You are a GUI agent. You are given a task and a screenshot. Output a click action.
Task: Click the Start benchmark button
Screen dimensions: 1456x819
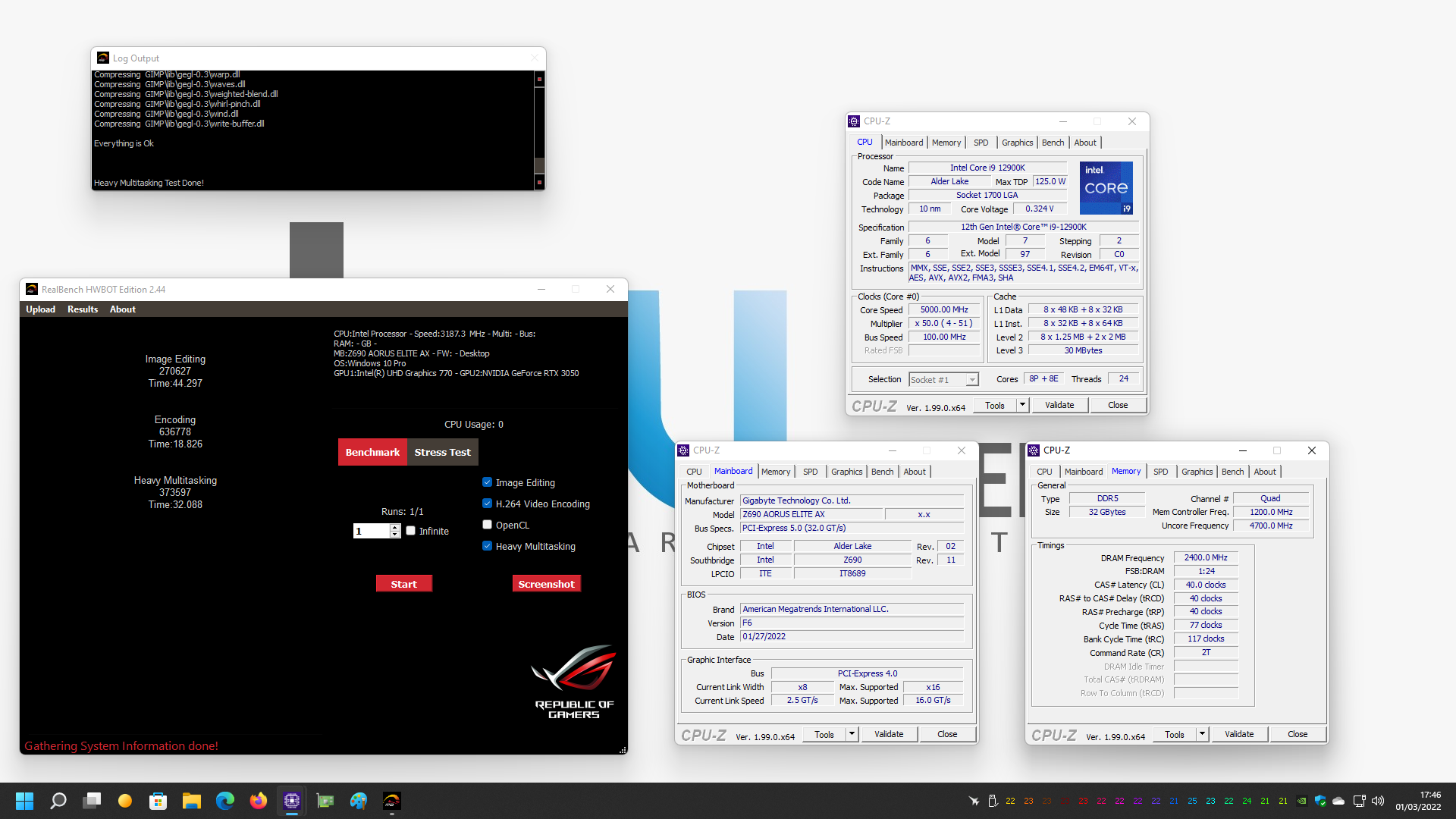(403, 584)
